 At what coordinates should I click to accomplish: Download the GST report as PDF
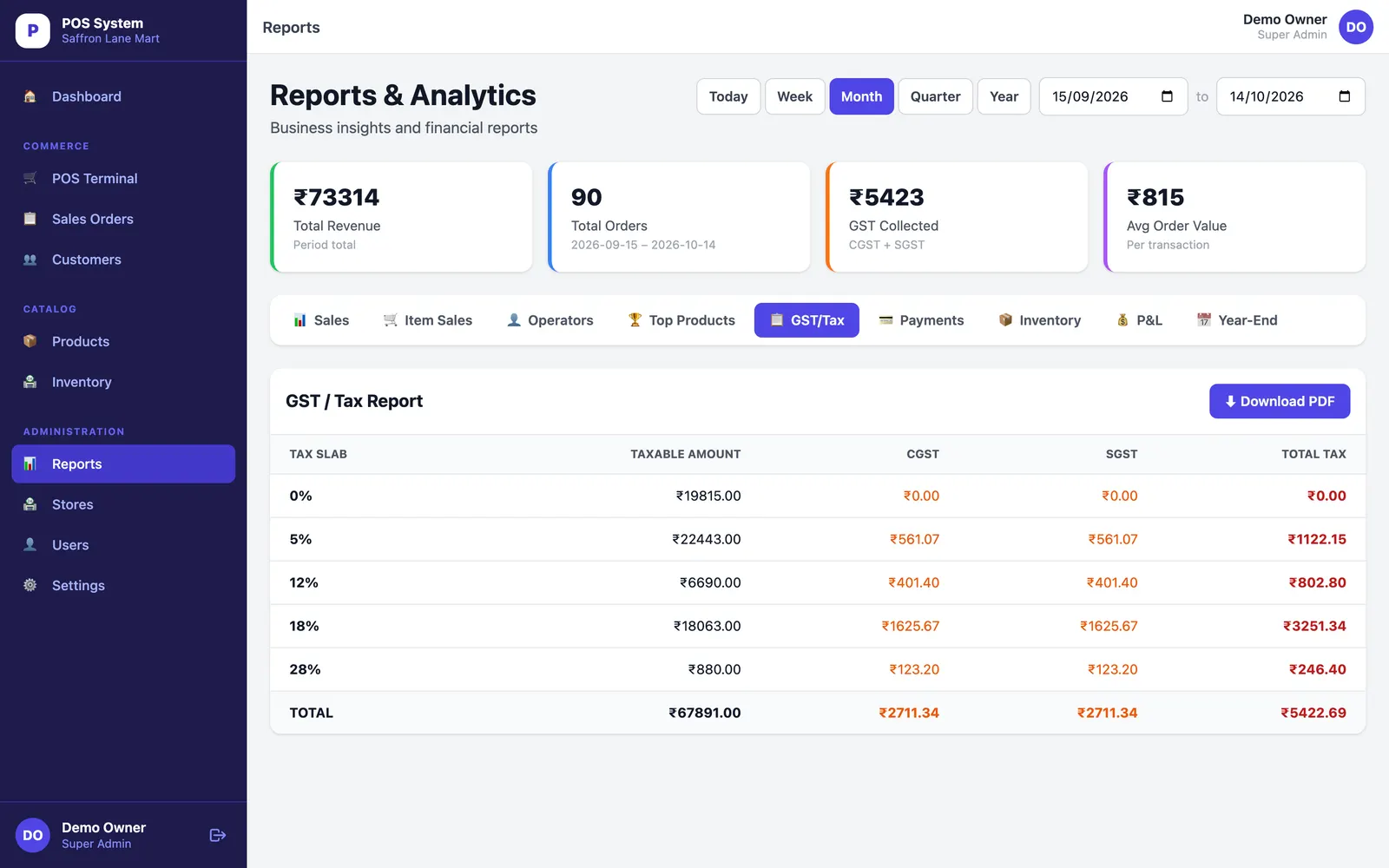point(1280,401)
